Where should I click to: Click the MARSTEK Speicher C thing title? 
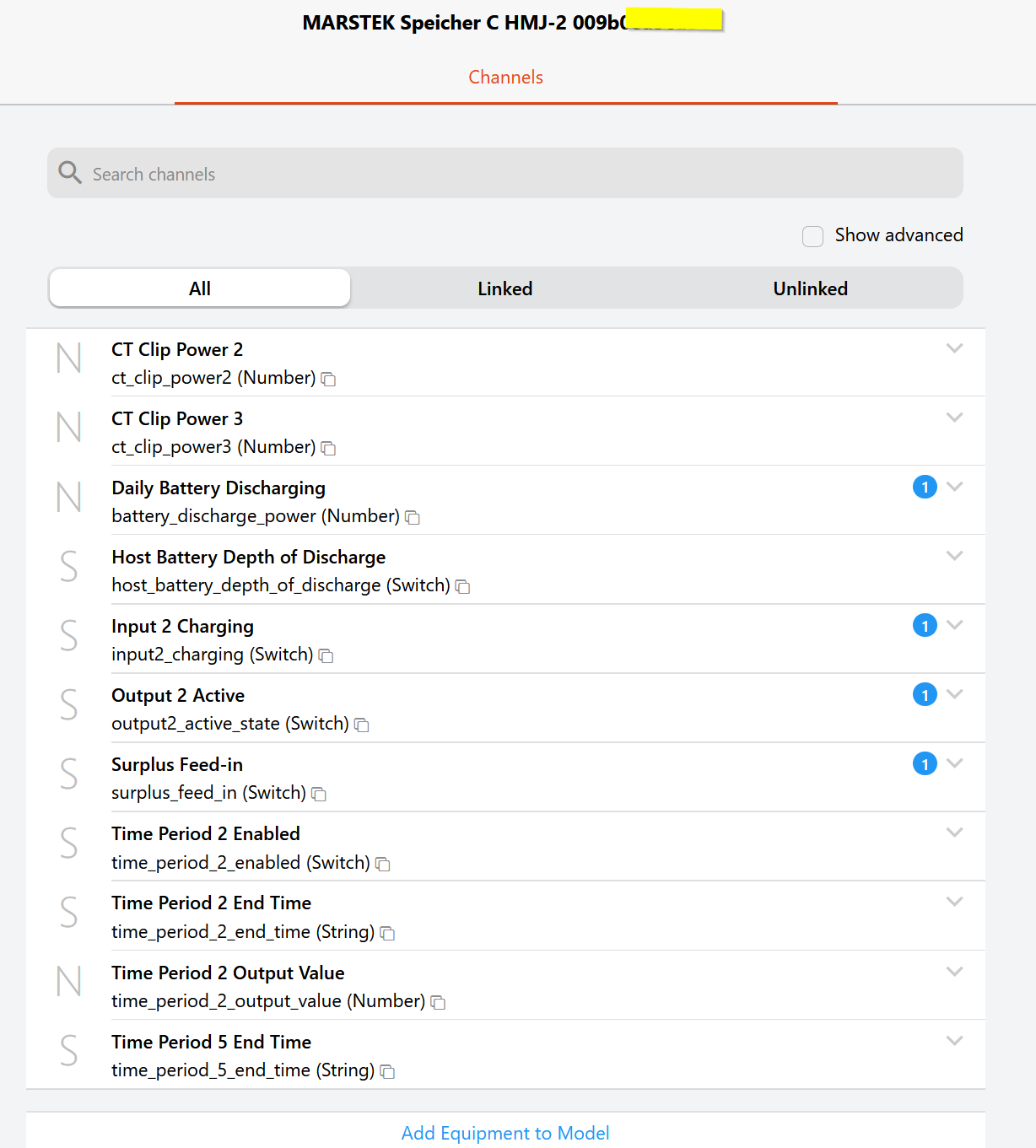512,23
